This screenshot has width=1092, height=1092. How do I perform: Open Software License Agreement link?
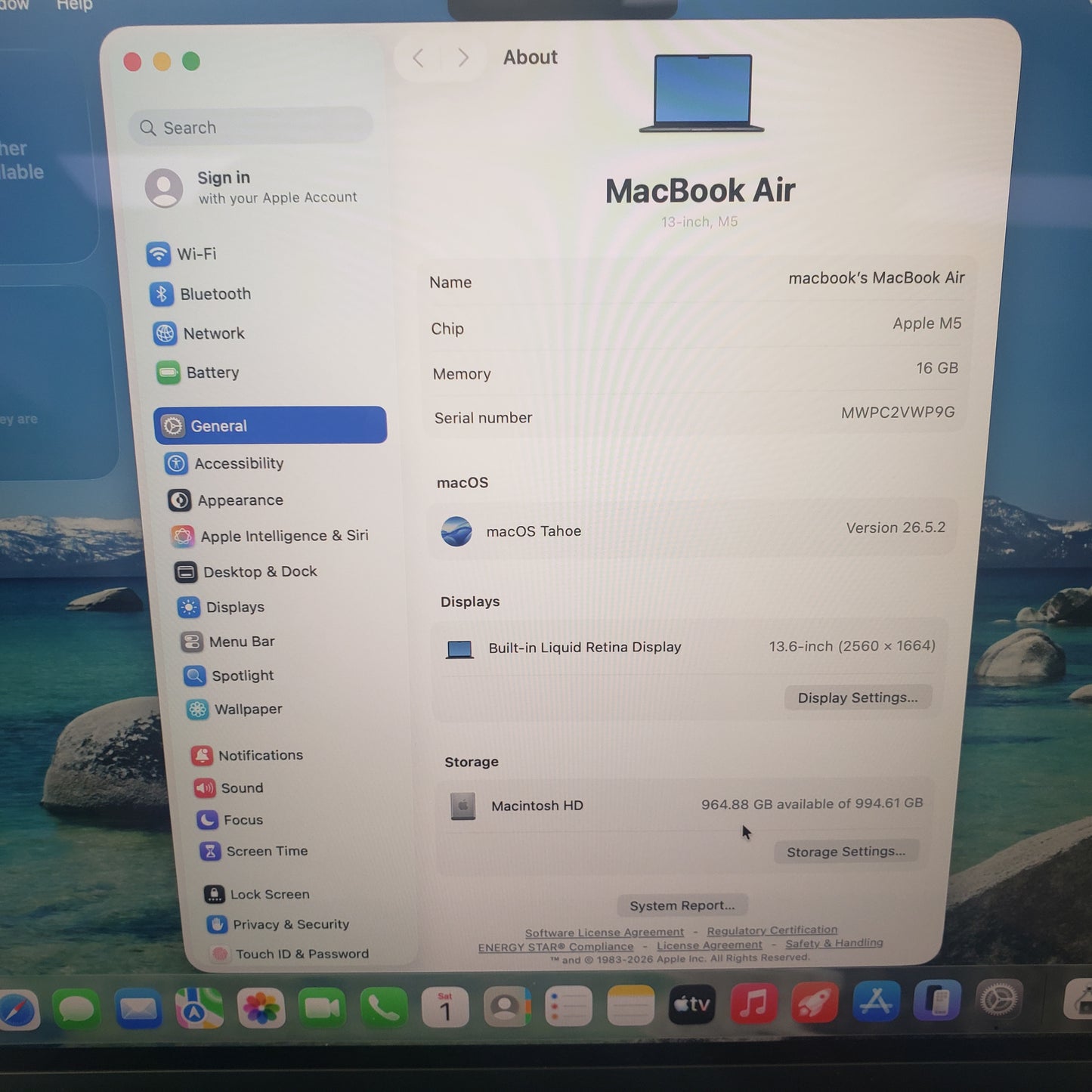tap(605, 933)
